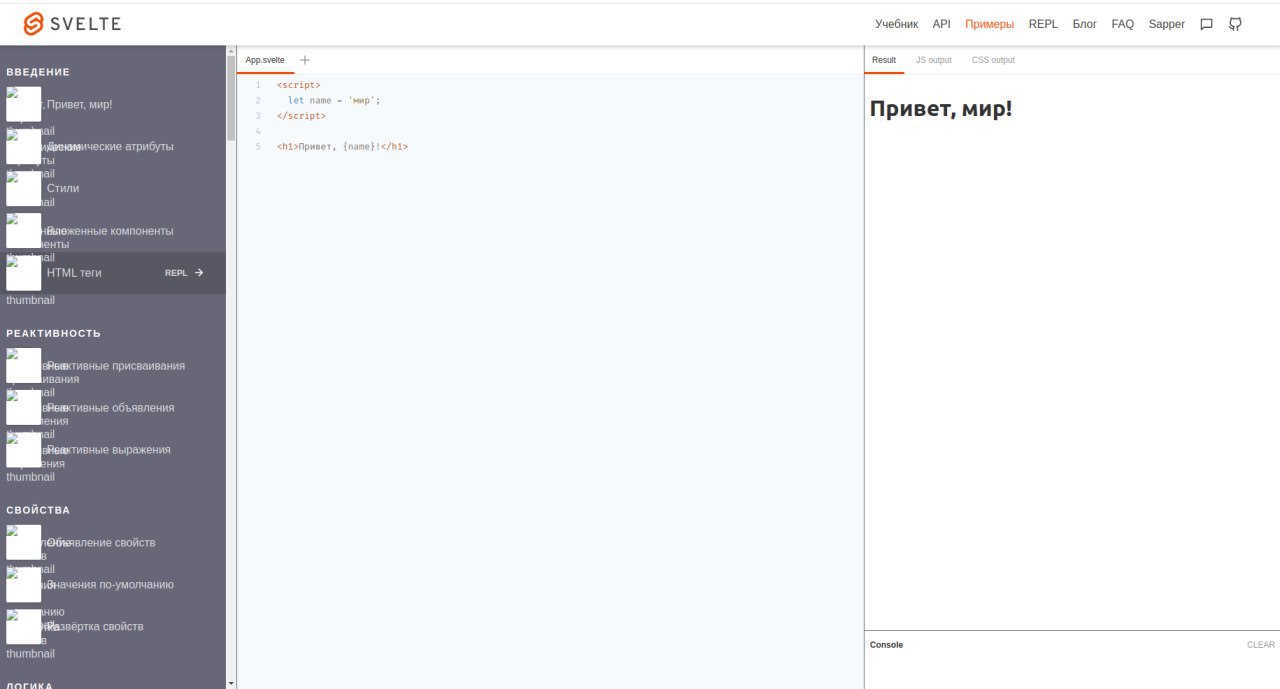Click the REPL arrow next to HTML теги

(x=184, y=272)
